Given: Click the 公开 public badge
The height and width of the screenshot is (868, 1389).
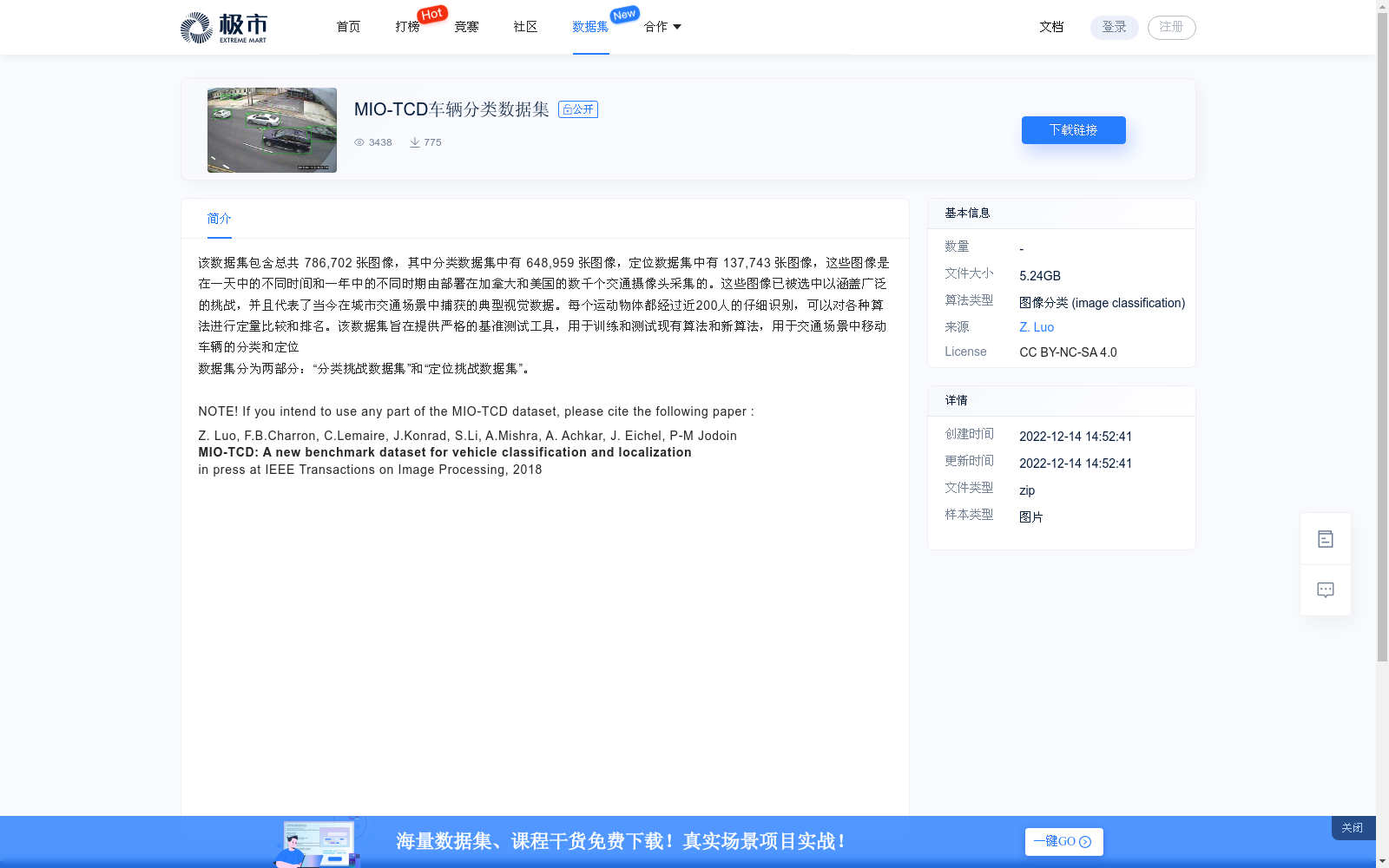Looking at the screenshot, I should [x=578, y=109].
